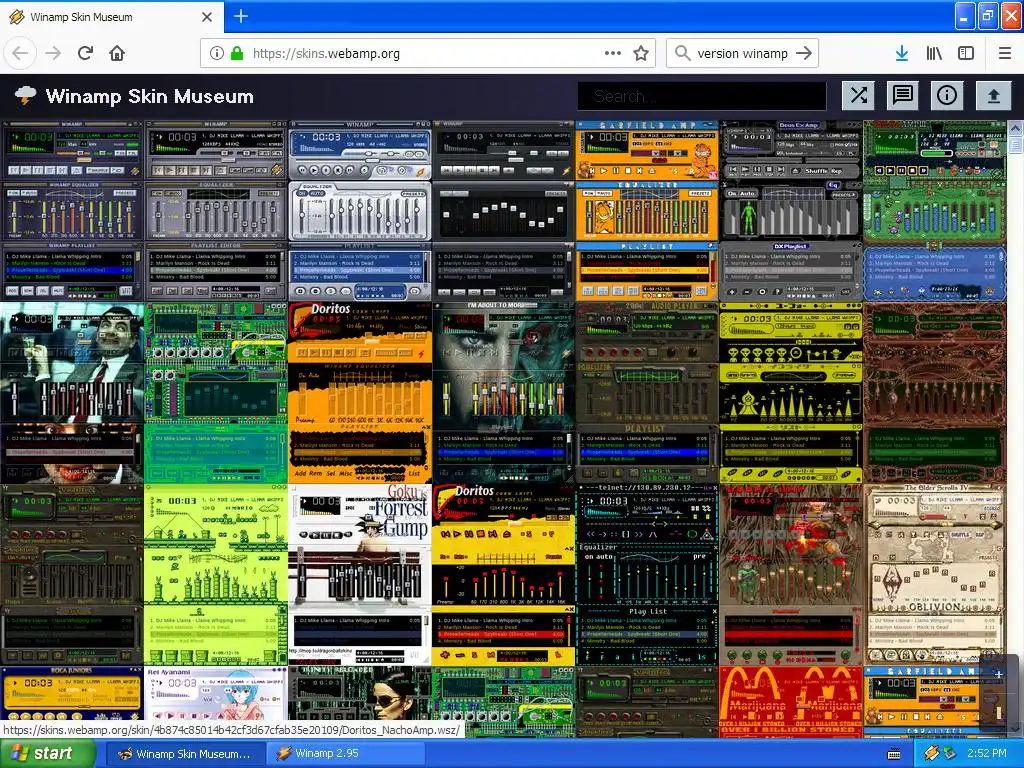Bookmark this page with the star icon

click(x=641, y=54)
